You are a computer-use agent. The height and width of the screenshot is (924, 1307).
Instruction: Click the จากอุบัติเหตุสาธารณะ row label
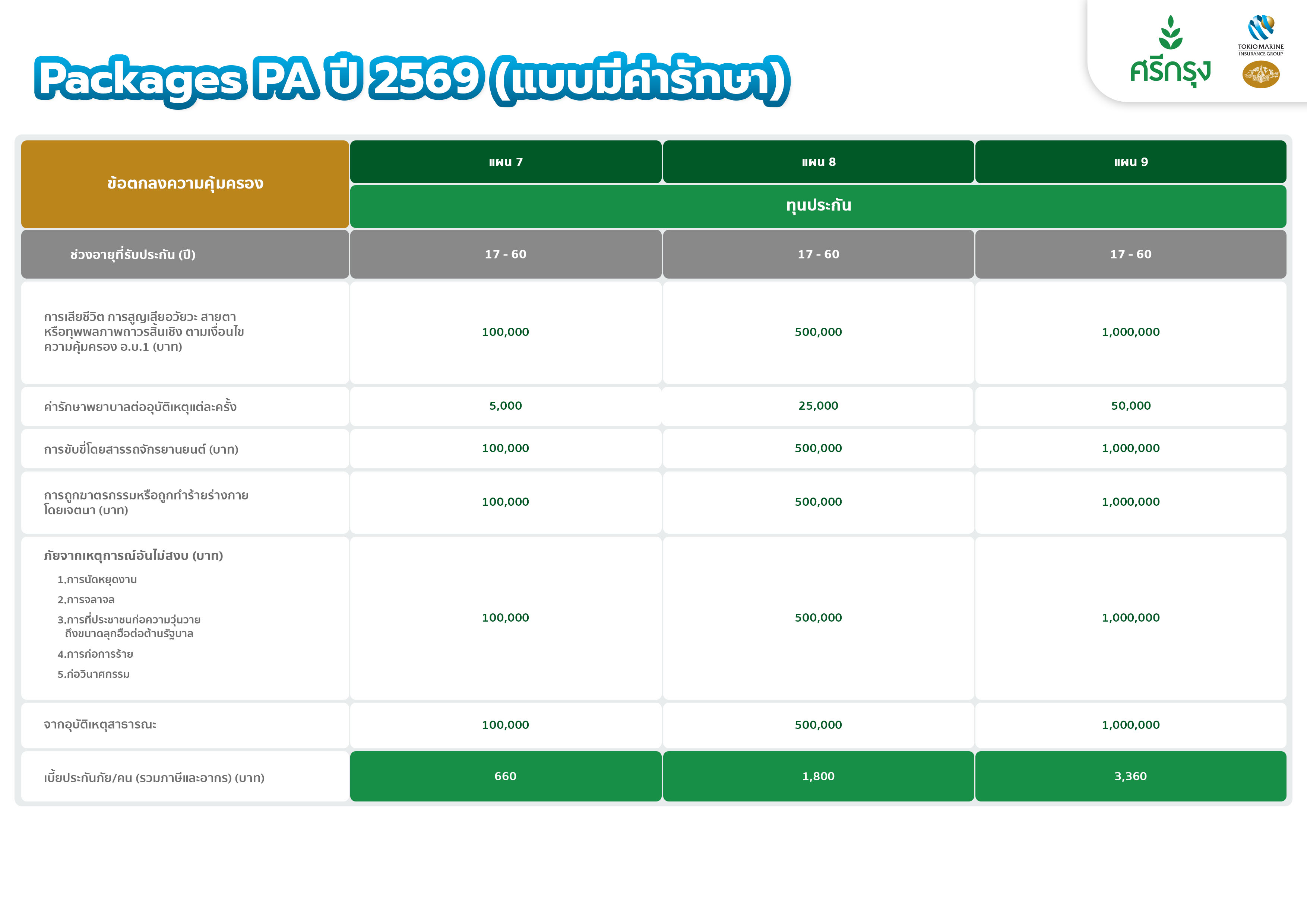point(100,725)
